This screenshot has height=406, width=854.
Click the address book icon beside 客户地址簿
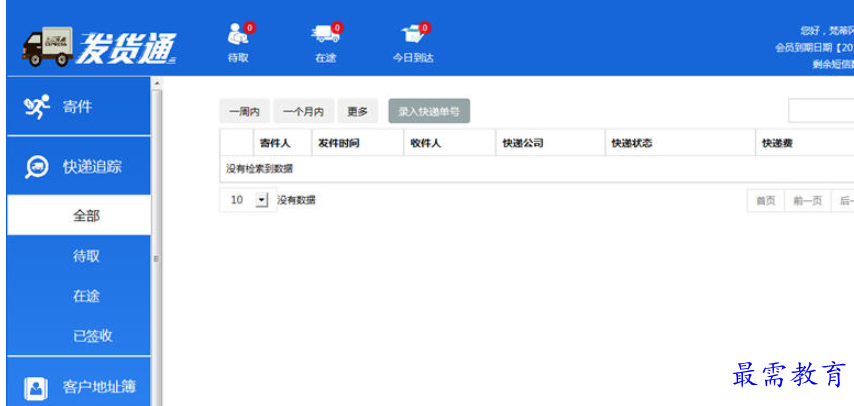36,387
